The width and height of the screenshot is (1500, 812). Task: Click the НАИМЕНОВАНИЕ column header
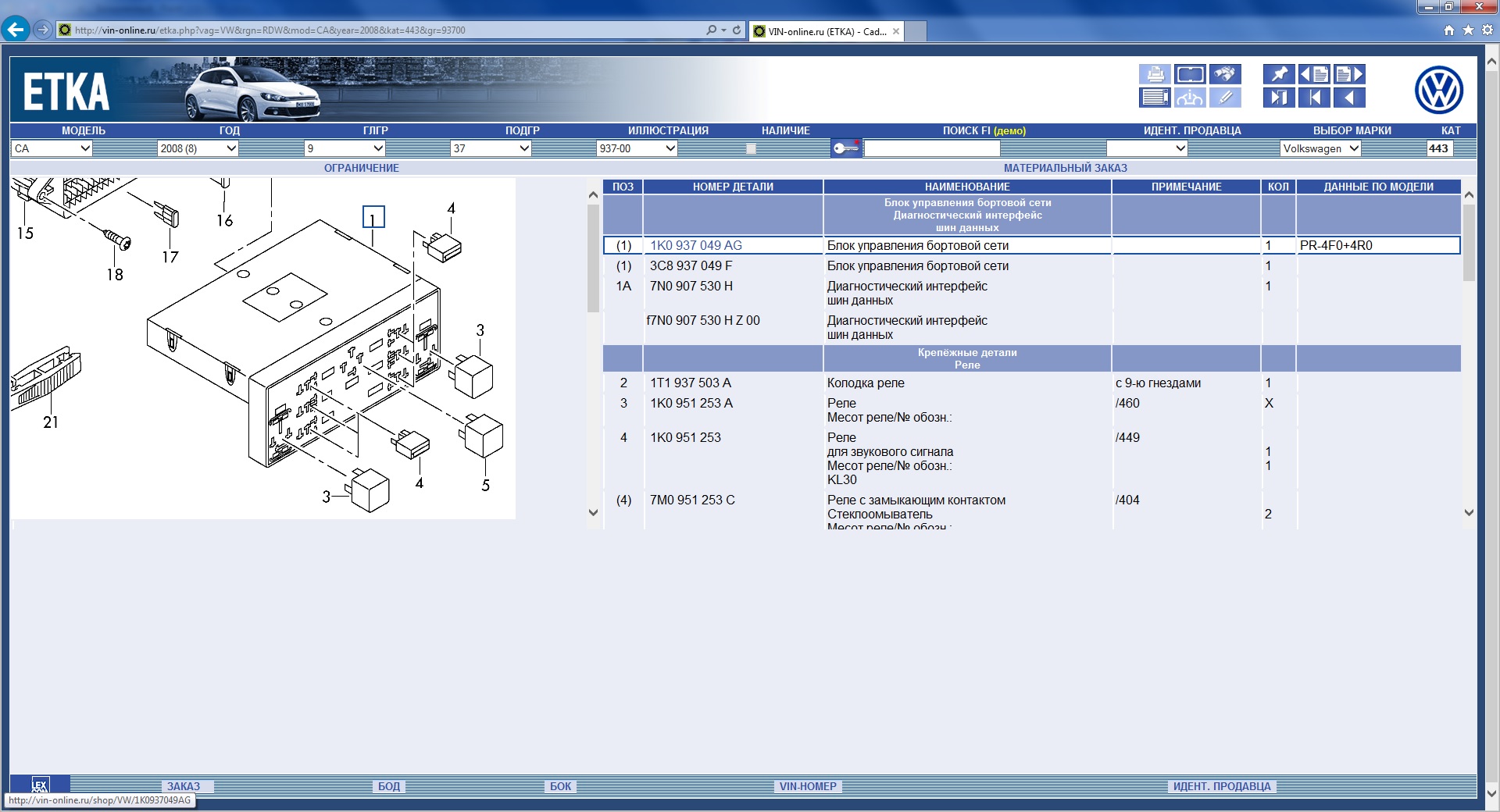(967, 187)
